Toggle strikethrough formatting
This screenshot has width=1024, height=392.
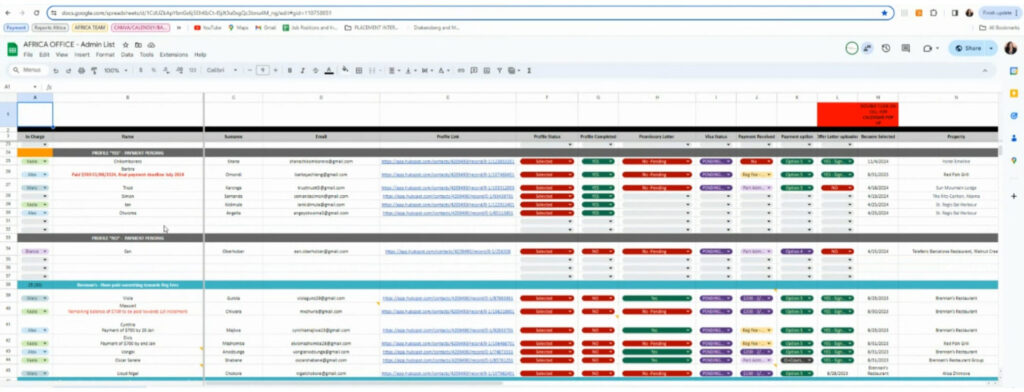click(x=315, y=70)
